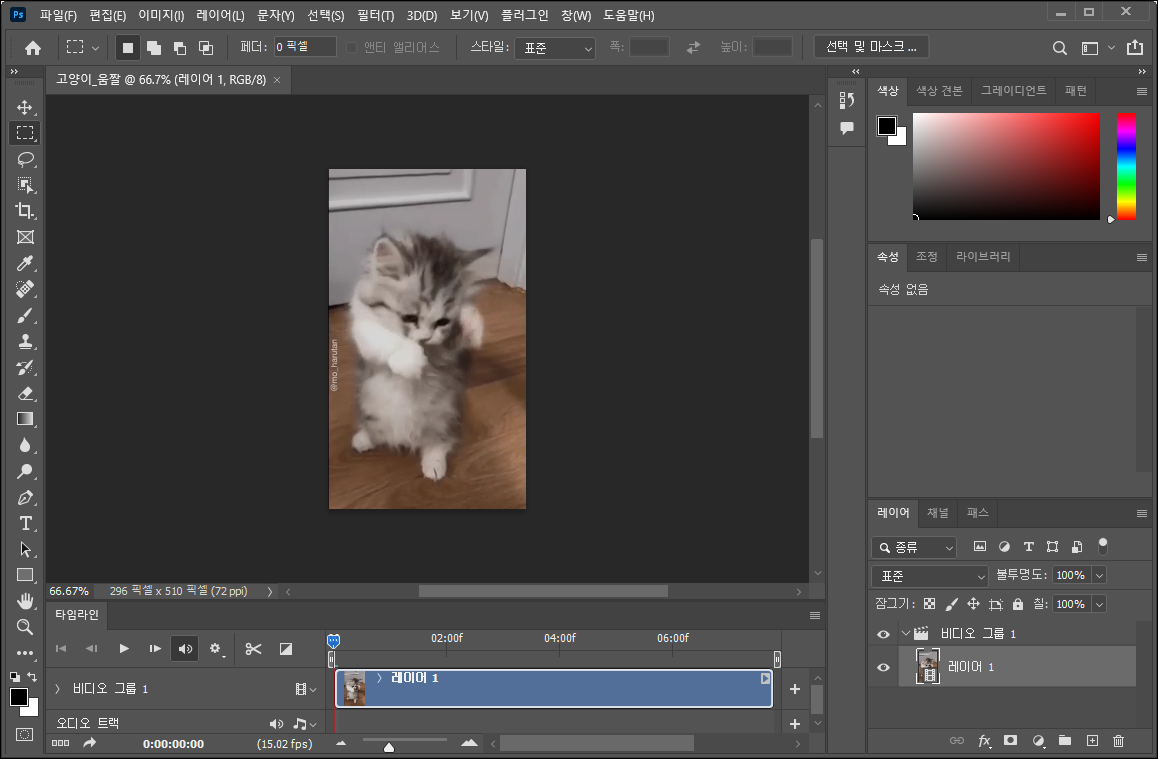Click render video arrow button in timeline
This screenshot has height=759, width=1158.
(x=89, y=743)
